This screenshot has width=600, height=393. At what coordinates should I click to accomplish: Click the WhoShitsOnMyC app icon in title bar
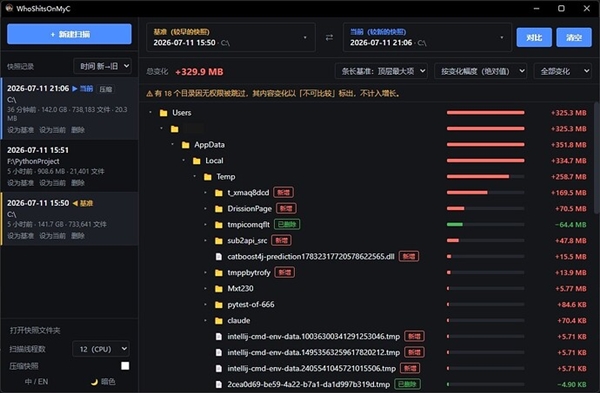coord(9,8)
